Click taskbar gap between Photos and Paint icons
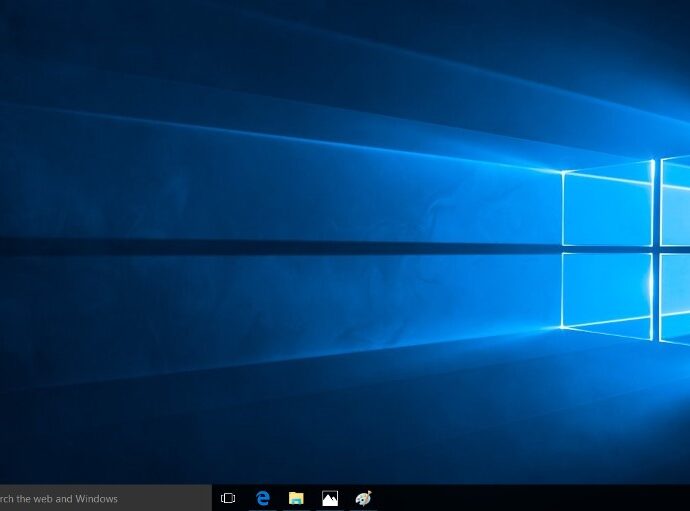The image size is (690, 511). click(x=346, y=498)
